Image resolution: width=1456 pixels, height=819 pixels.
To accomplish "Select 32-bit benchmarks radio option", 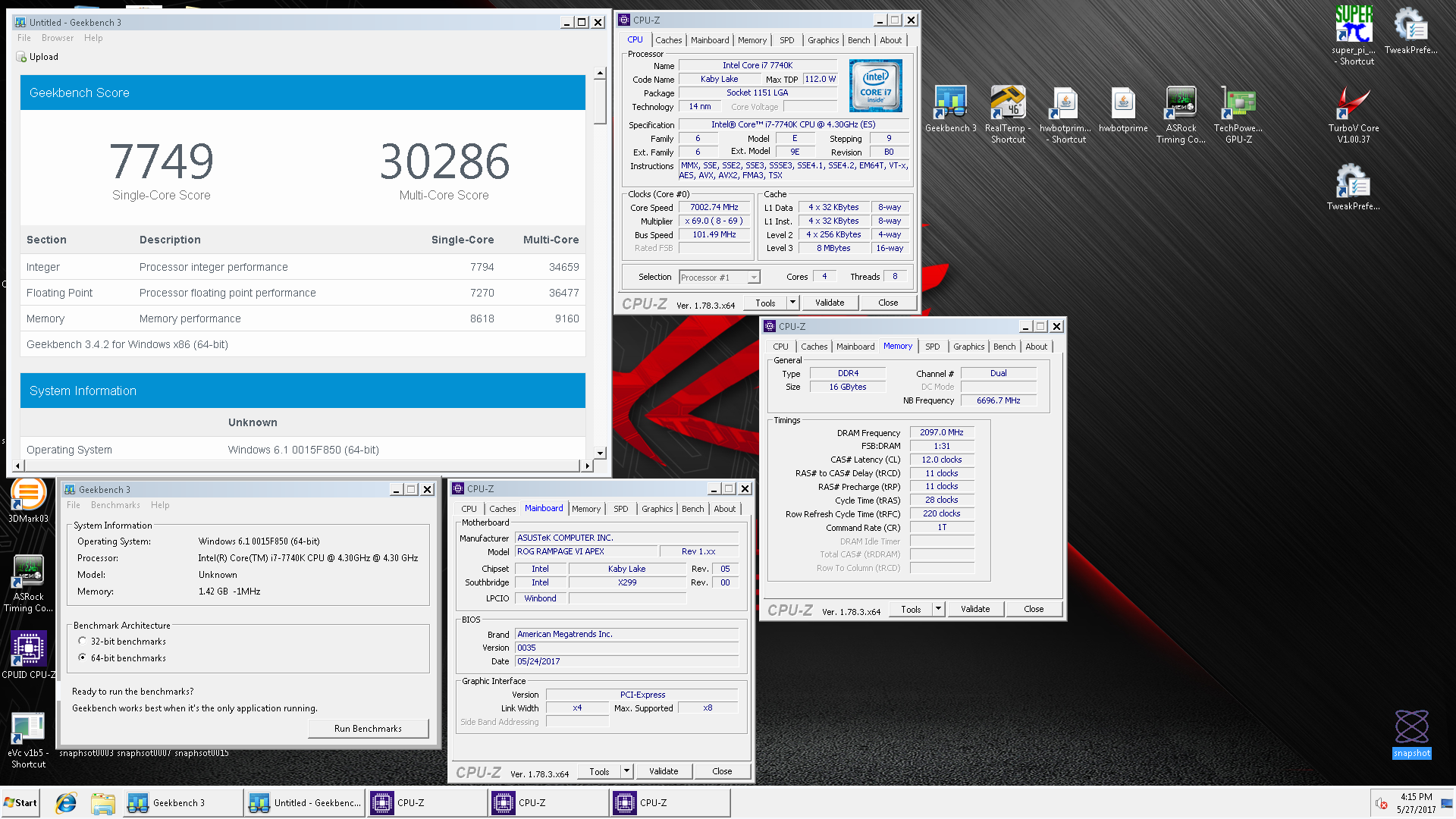I will tap(82, 641).
